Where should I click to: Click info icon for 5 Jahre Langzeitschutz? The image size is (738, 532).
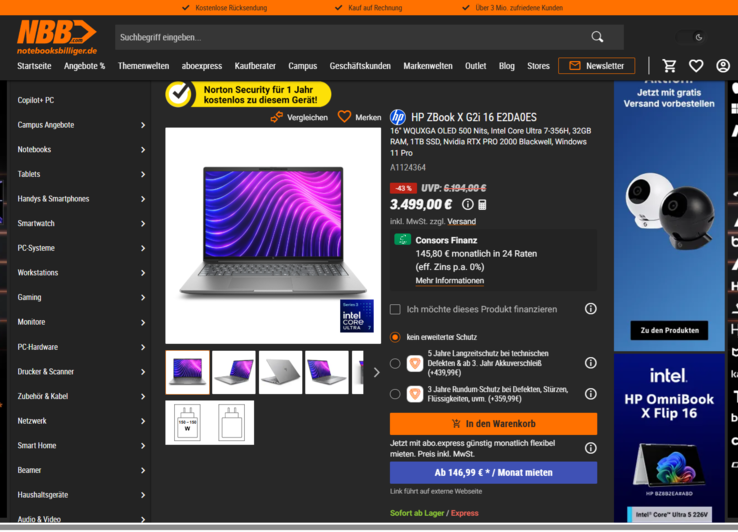[x=591, y=363]
